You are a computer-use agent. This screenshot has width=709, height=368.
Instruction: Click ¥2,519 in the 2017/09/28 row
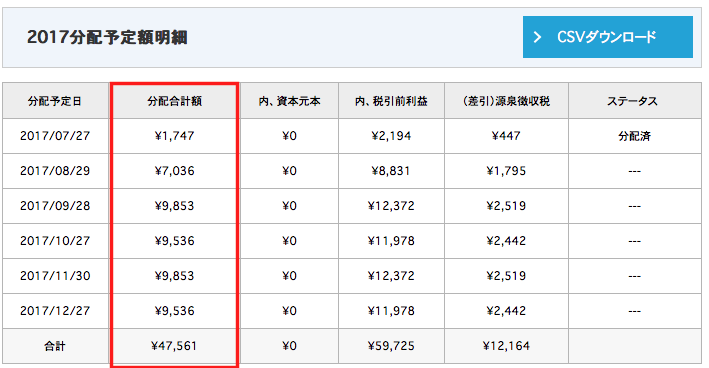coord(506,206)
